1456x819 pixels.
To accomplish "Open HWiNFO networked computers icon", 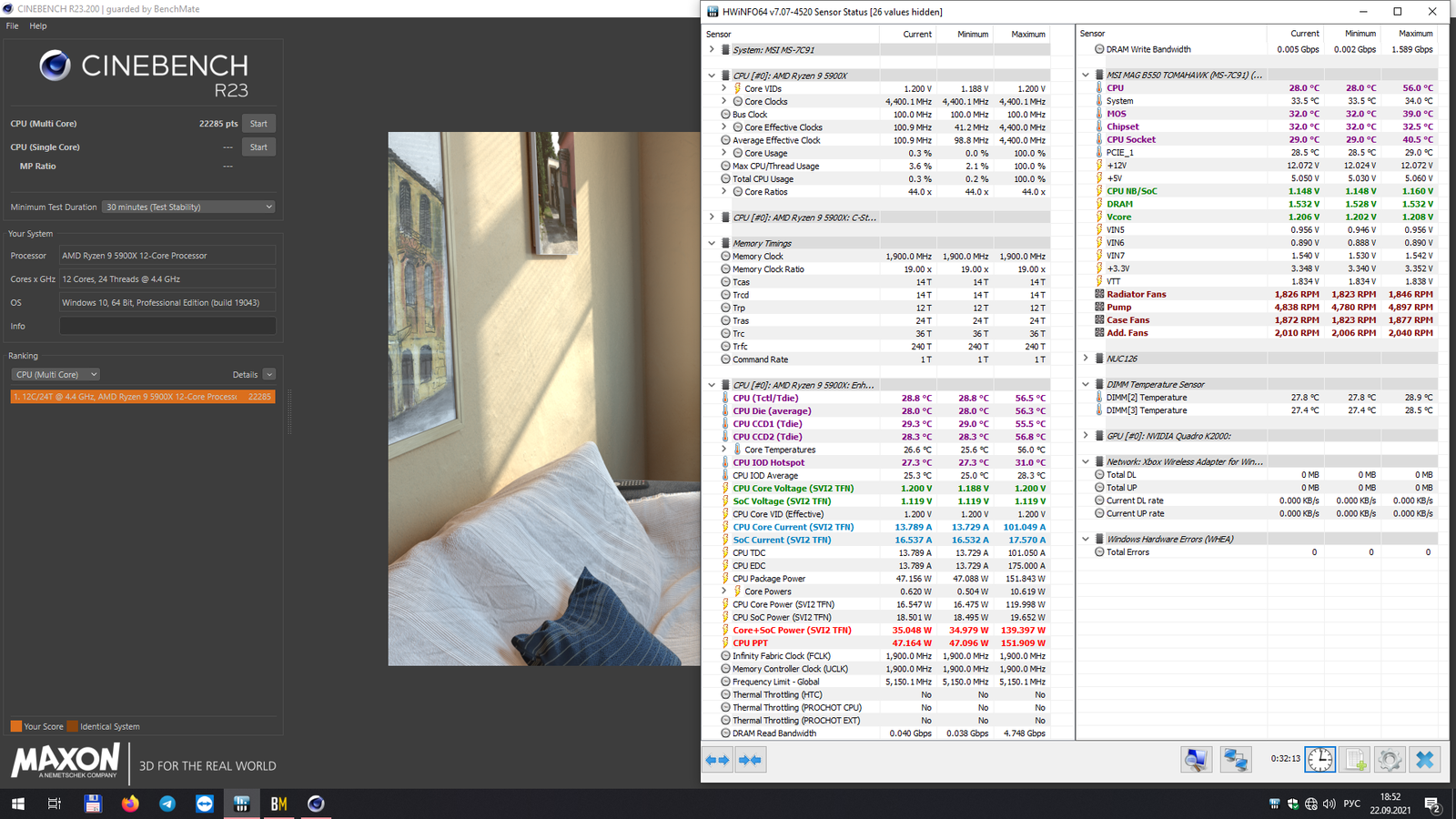I will click(1235, 759).
